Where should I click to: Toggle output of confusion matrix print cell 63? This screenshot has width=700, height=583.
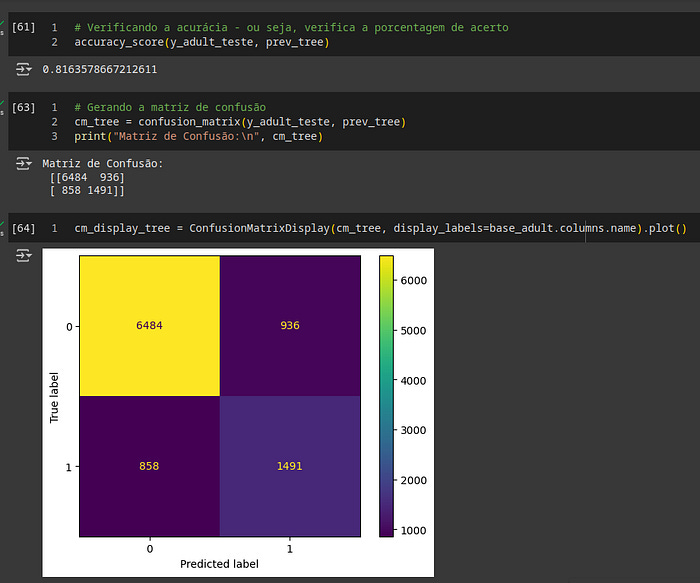point(23,164)
